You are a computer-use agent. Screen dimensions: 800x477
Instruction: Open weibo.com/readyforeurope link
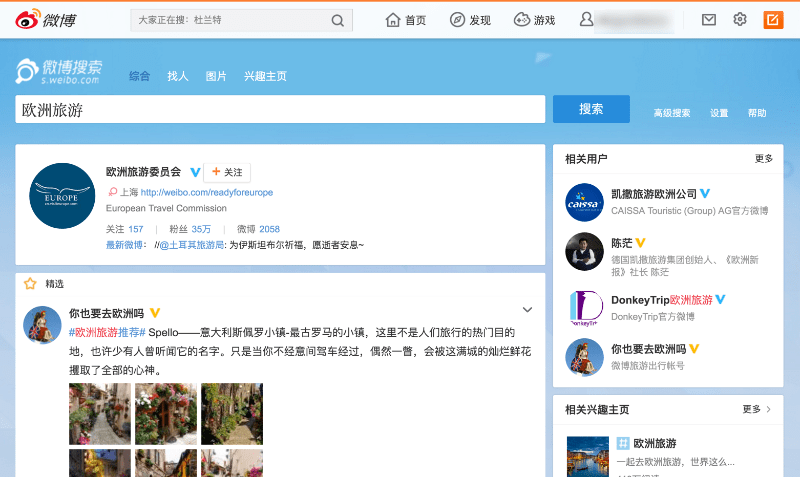[207, 192]
